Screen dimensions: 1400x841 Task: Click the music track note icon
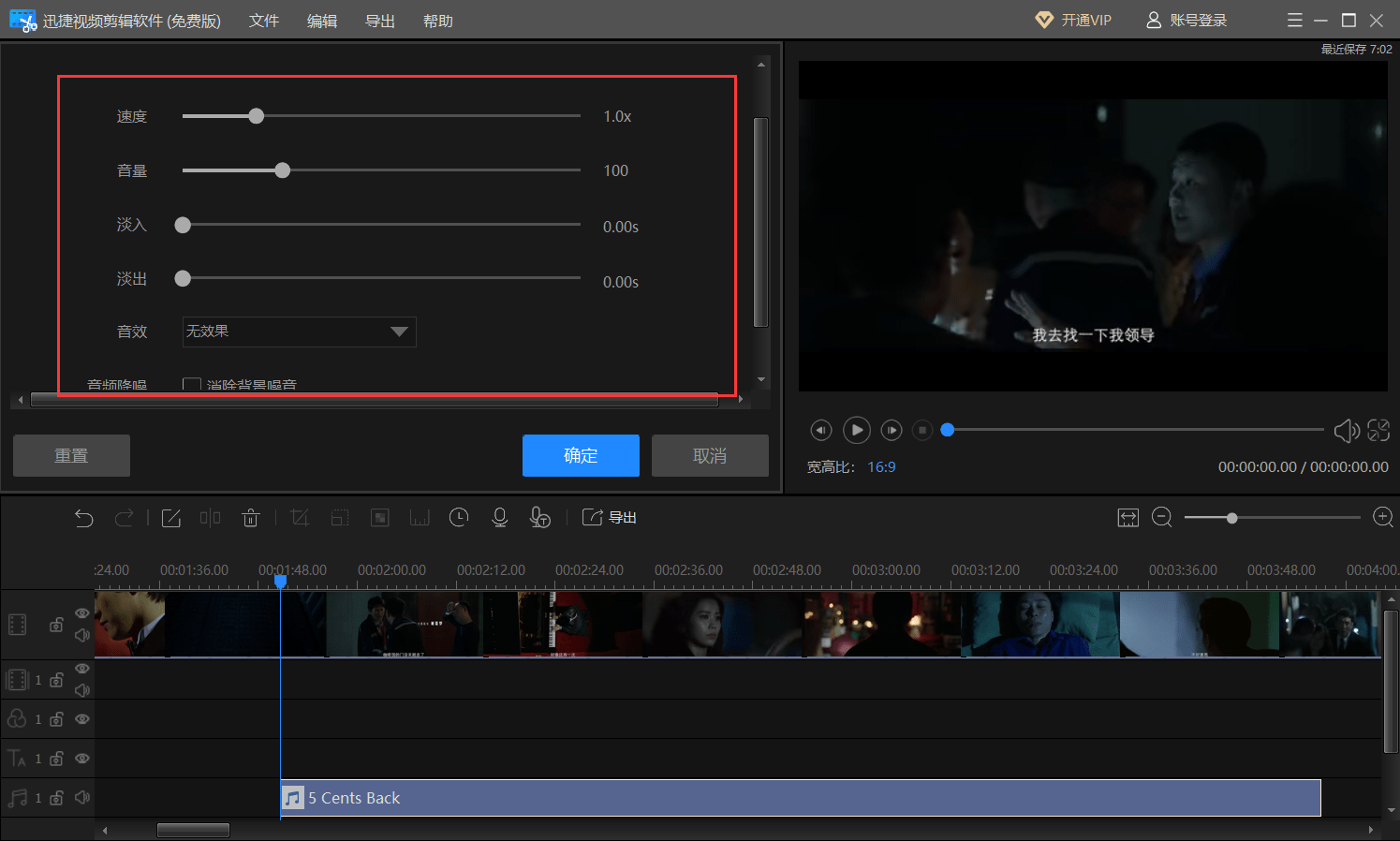17,797
